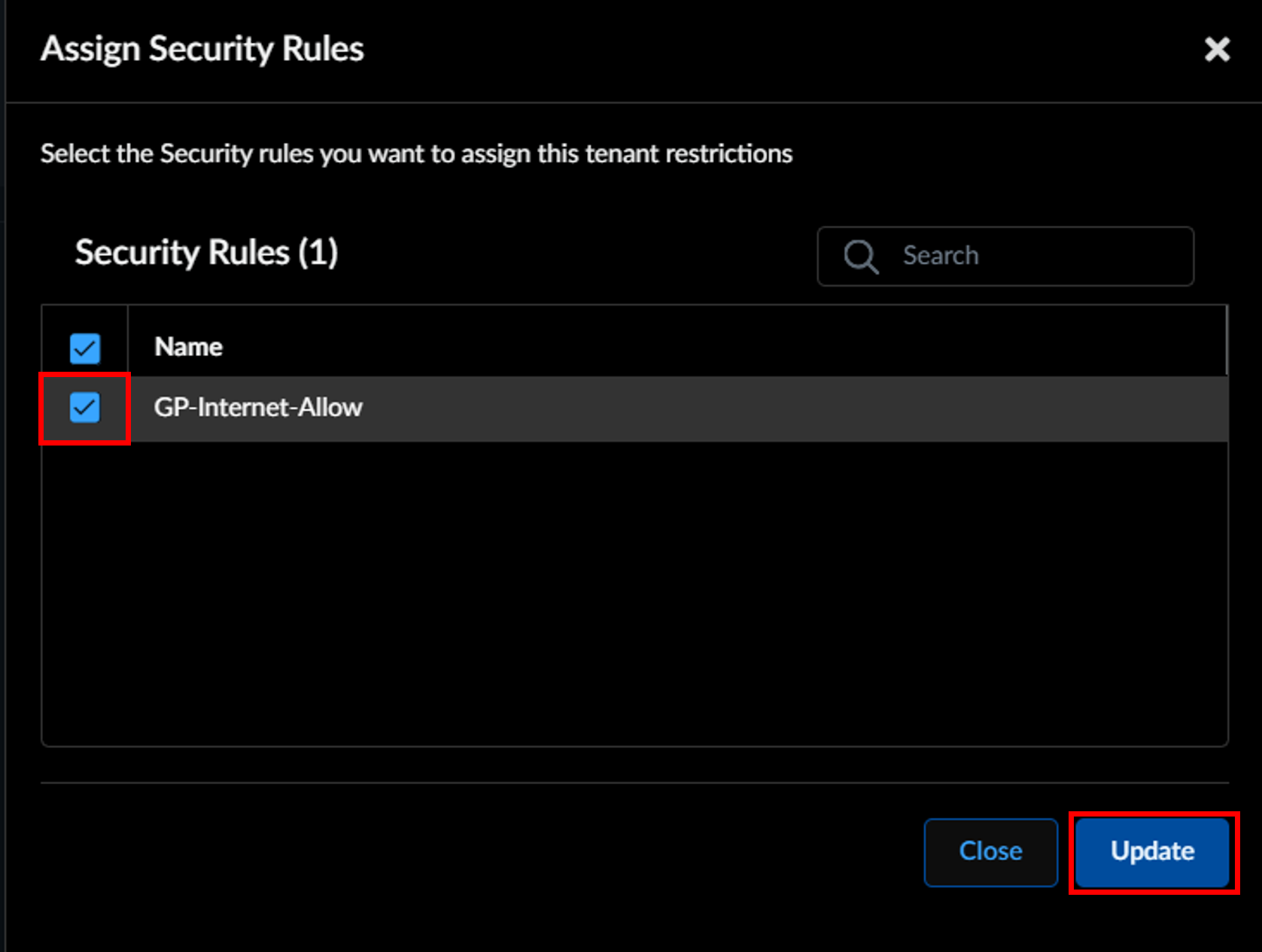Sort by the Name column header
Image resolution: width=1262 pixels, height=952 pixels.
(188, 347)
